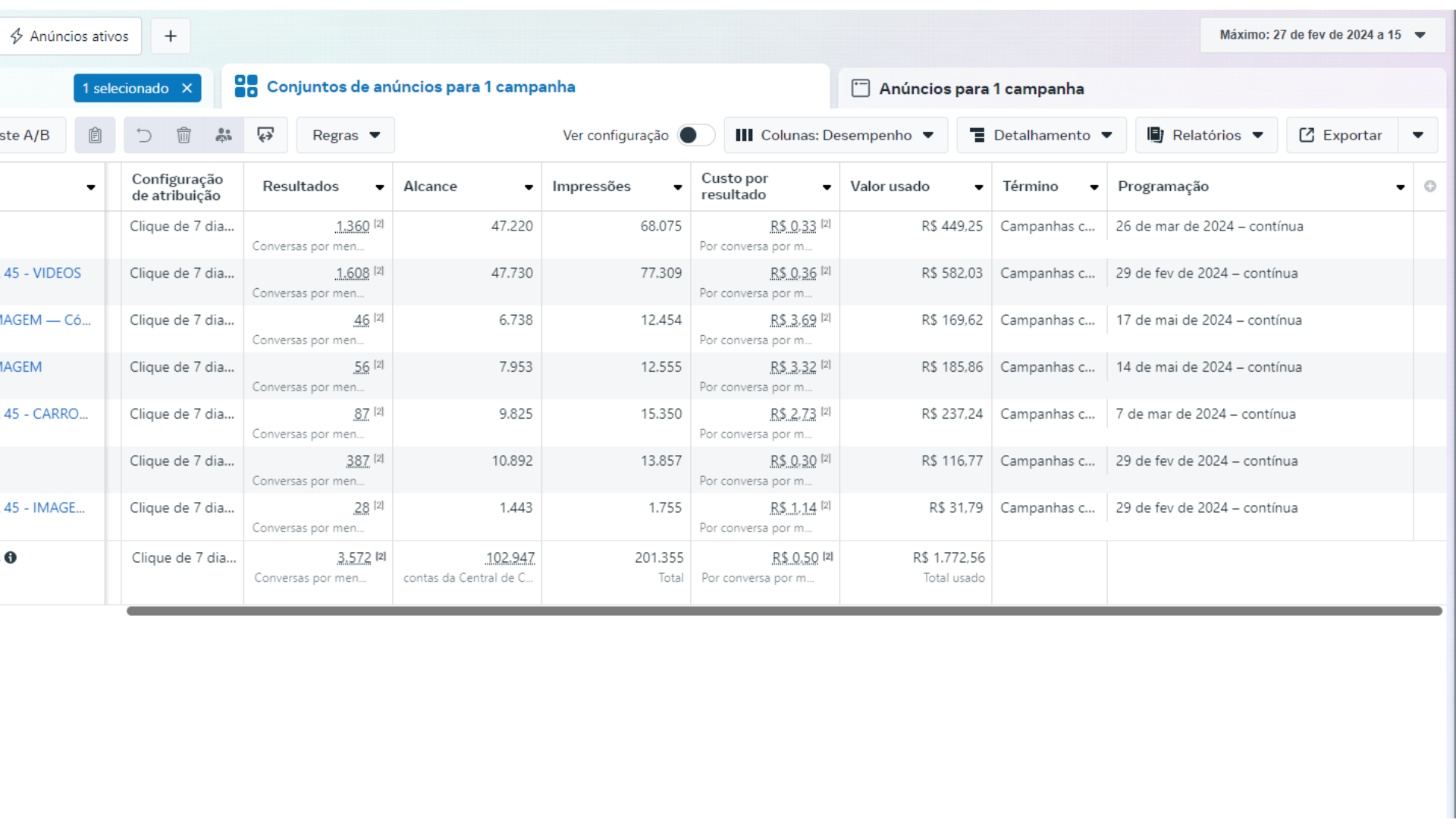Click the duplicate/clipboard icon in toolbar

point(95,135)
